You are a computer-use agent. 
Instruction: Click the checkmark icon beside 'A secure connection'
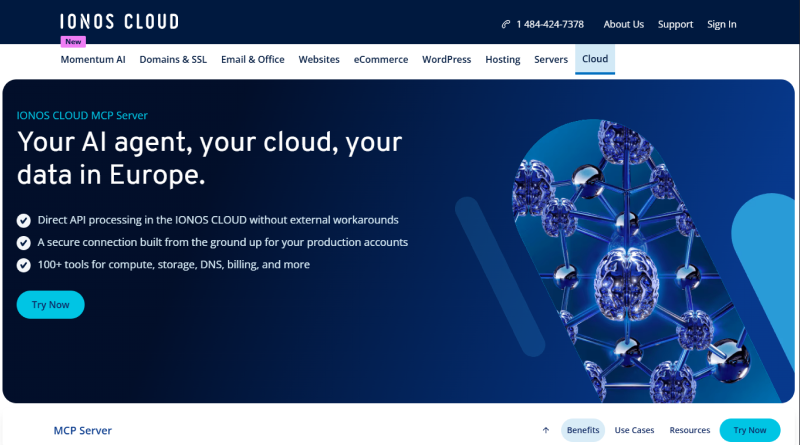pos(23,243)
